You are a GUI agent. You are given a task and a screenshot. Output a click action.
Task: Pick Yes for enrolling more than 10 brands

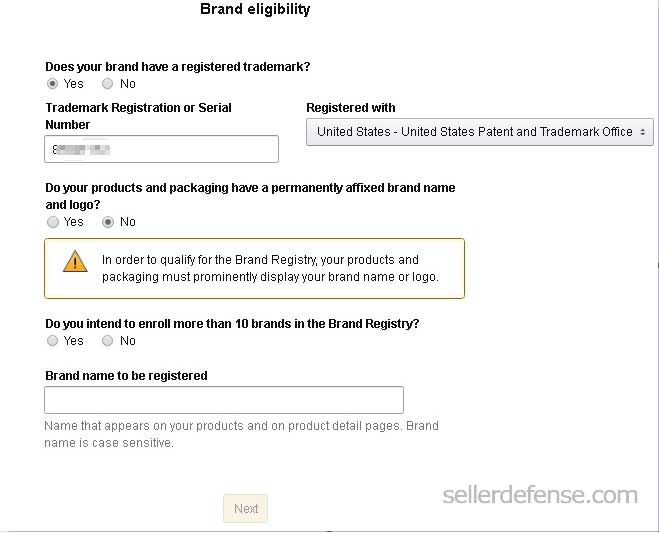coord(53,341)
